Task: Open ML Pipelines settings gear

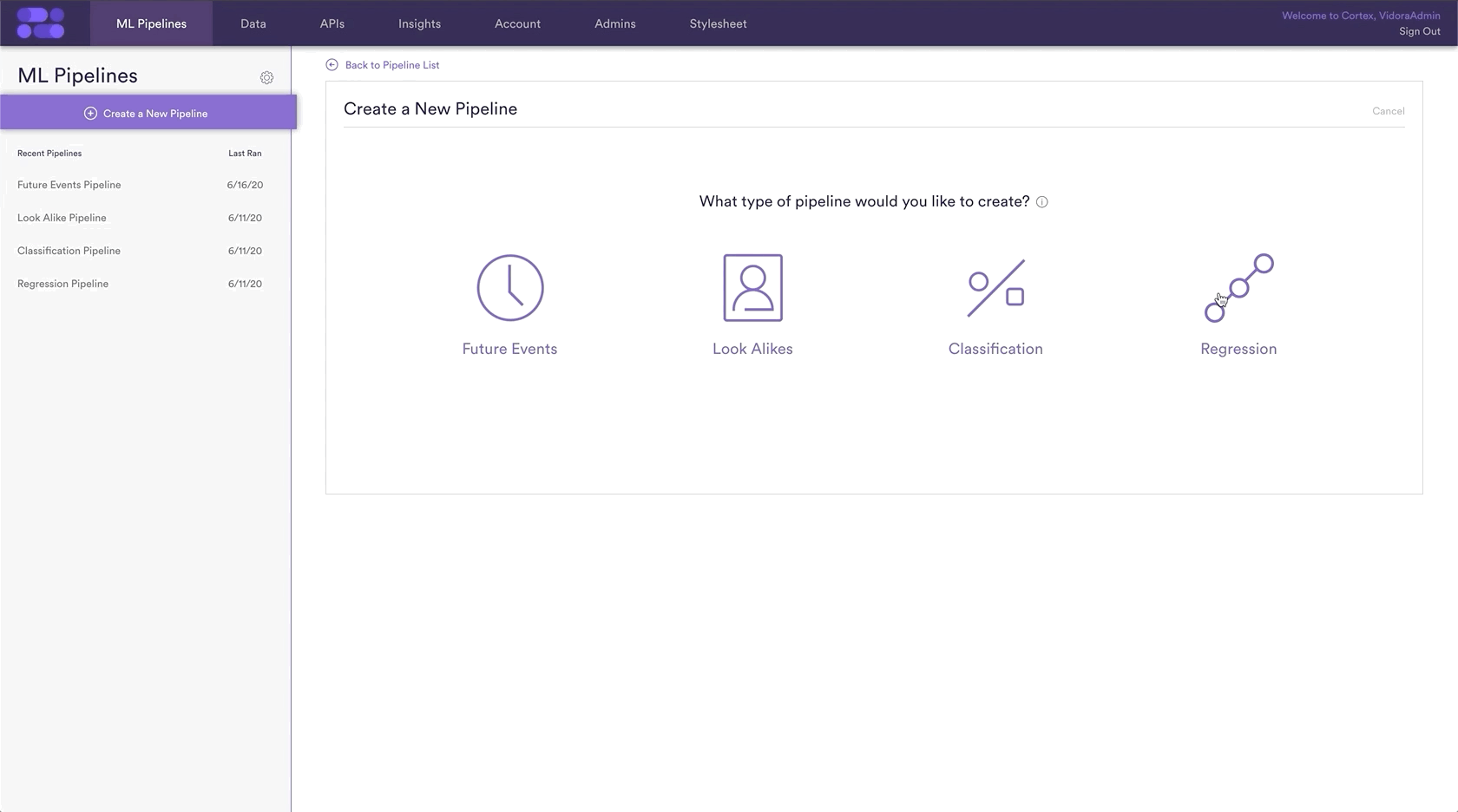Action: 266,78
